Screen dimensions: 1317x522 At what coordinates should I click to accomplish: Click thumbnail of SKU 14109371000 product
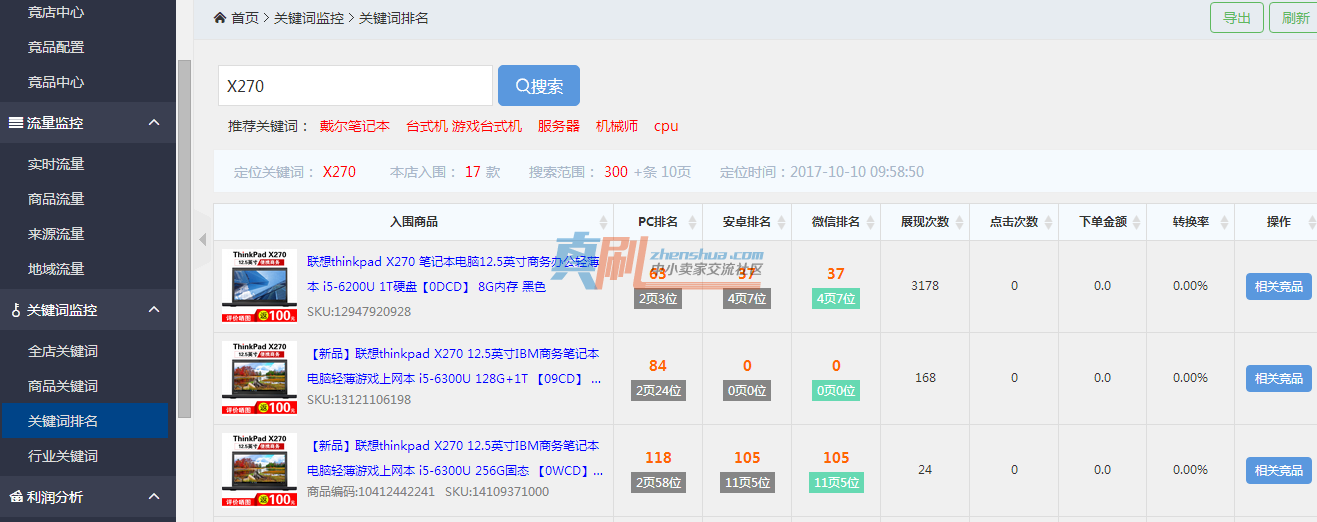[x=259, y=470]
